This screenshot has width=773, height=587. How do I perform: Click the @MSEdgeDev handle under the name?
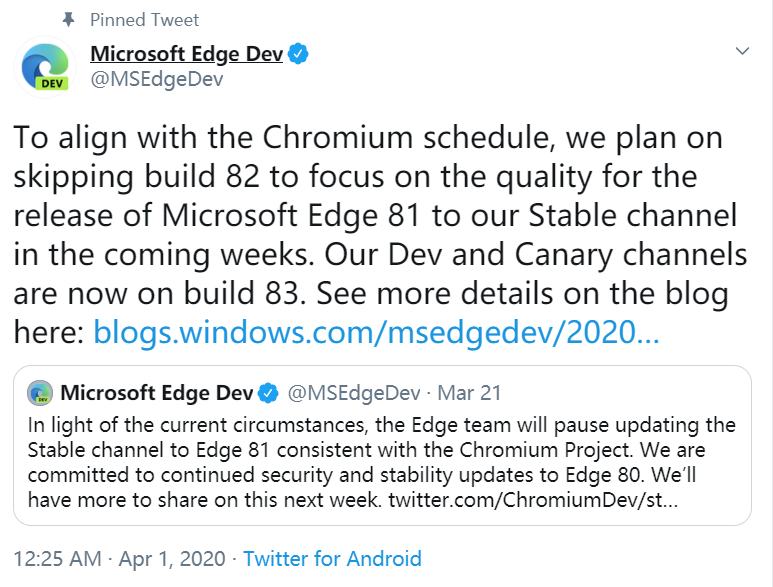click(157, 79)
